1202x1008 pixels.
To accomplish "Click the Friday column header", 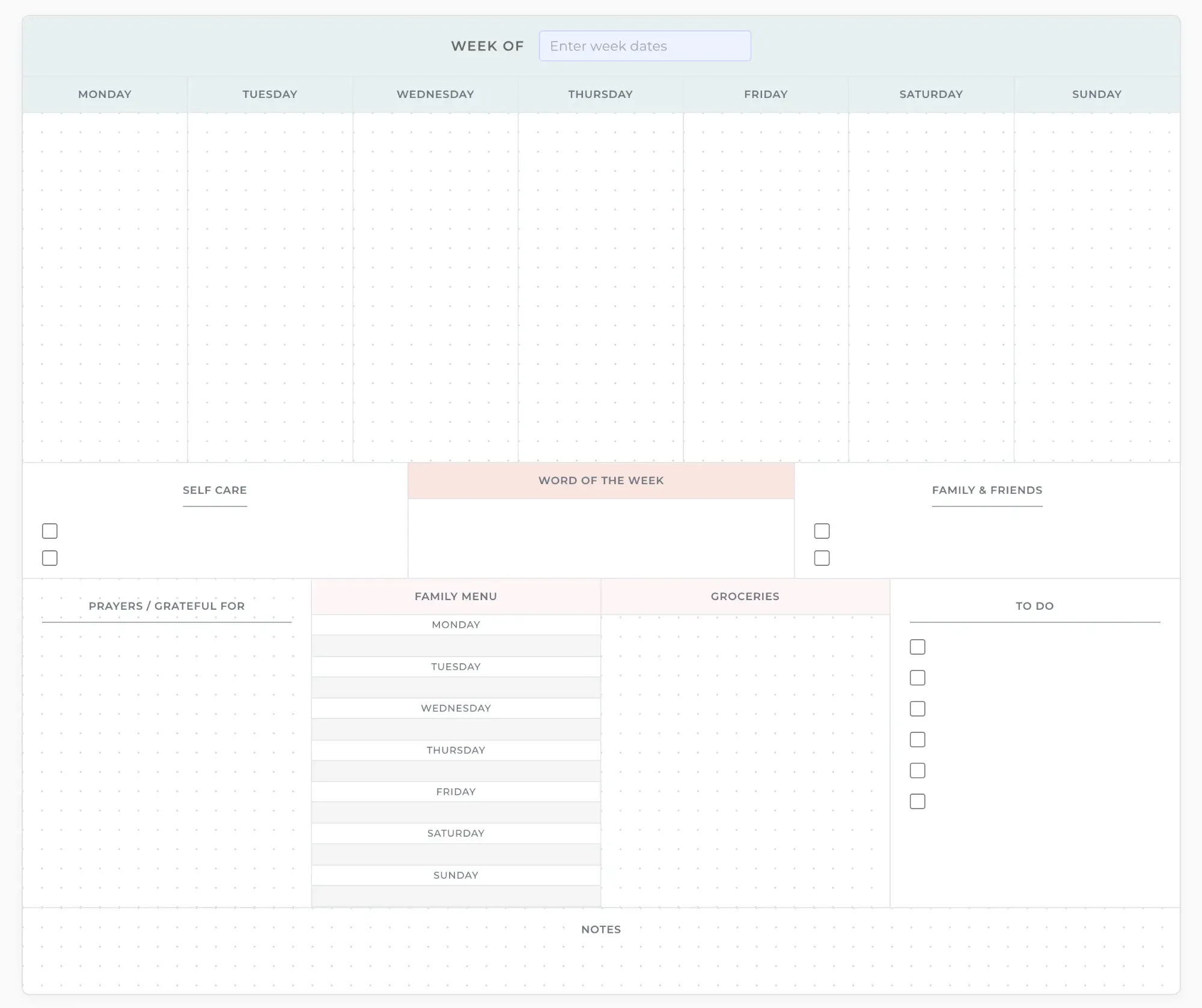I will (x=766, y=94).
